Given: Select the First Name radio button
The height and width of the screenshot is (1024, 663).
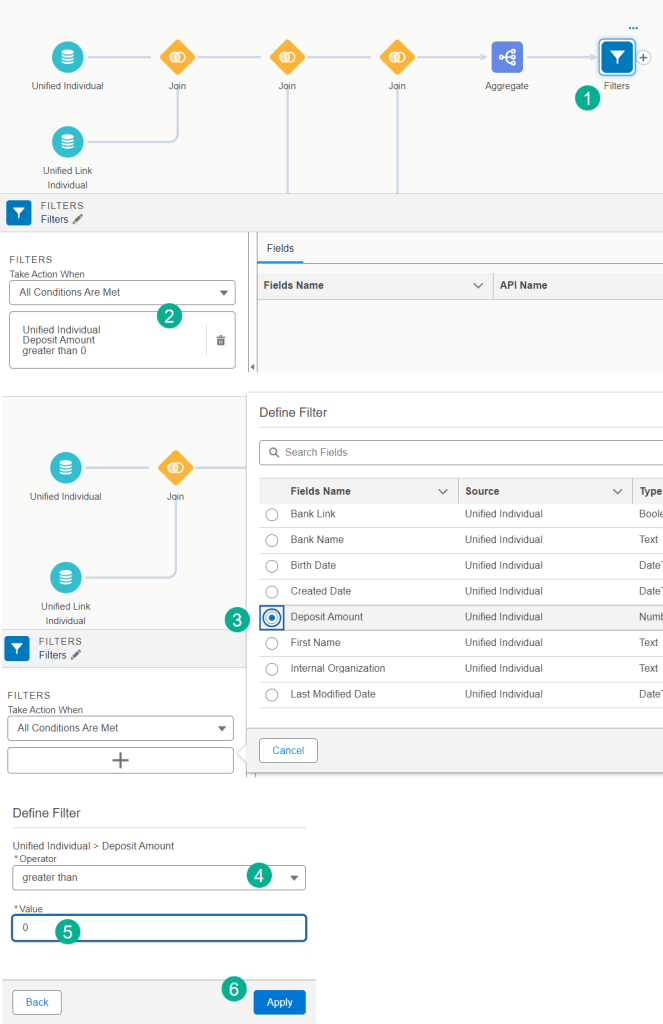Looking at the screenshot, I should (271, 643).
